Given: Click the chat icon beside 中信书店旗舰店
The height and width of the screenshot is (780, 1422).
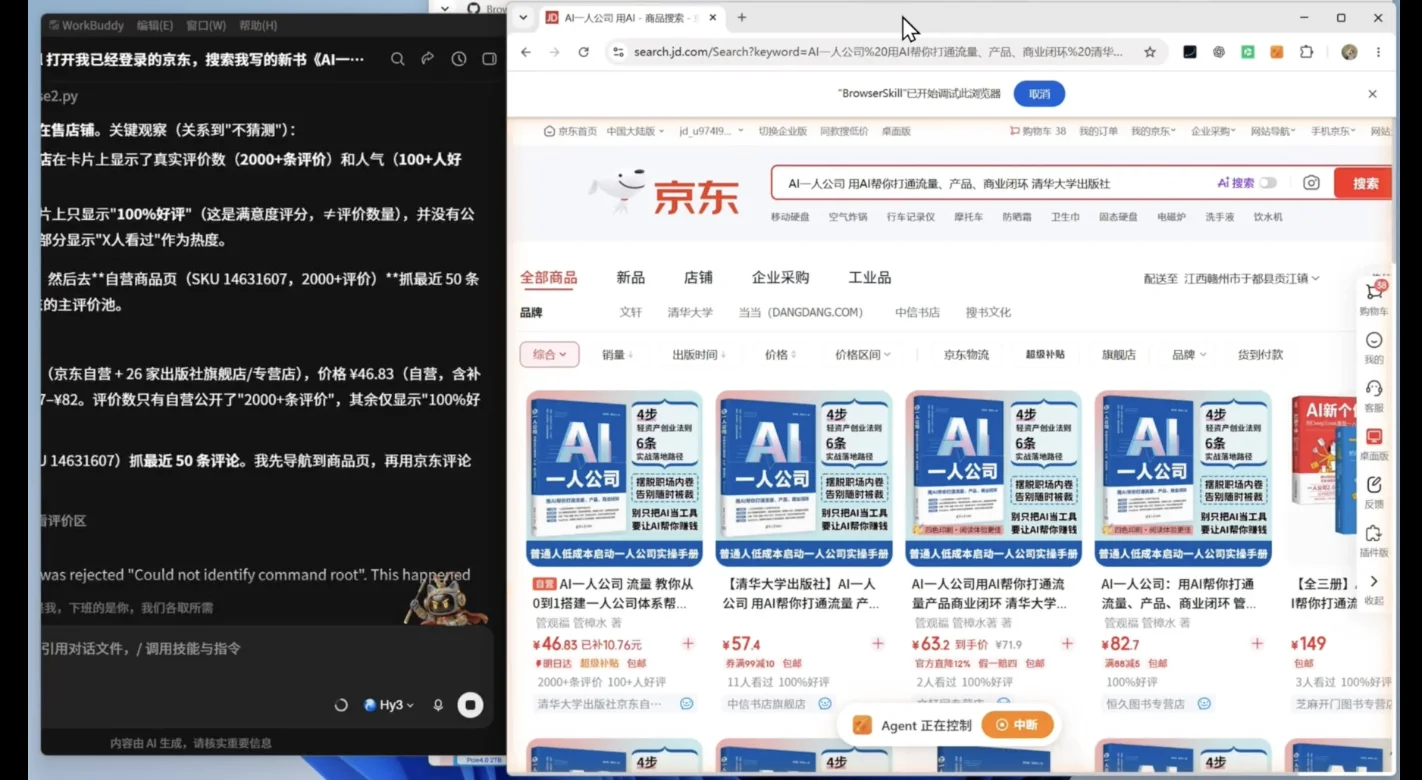Looking at the screenshot, I should (825, 704).
